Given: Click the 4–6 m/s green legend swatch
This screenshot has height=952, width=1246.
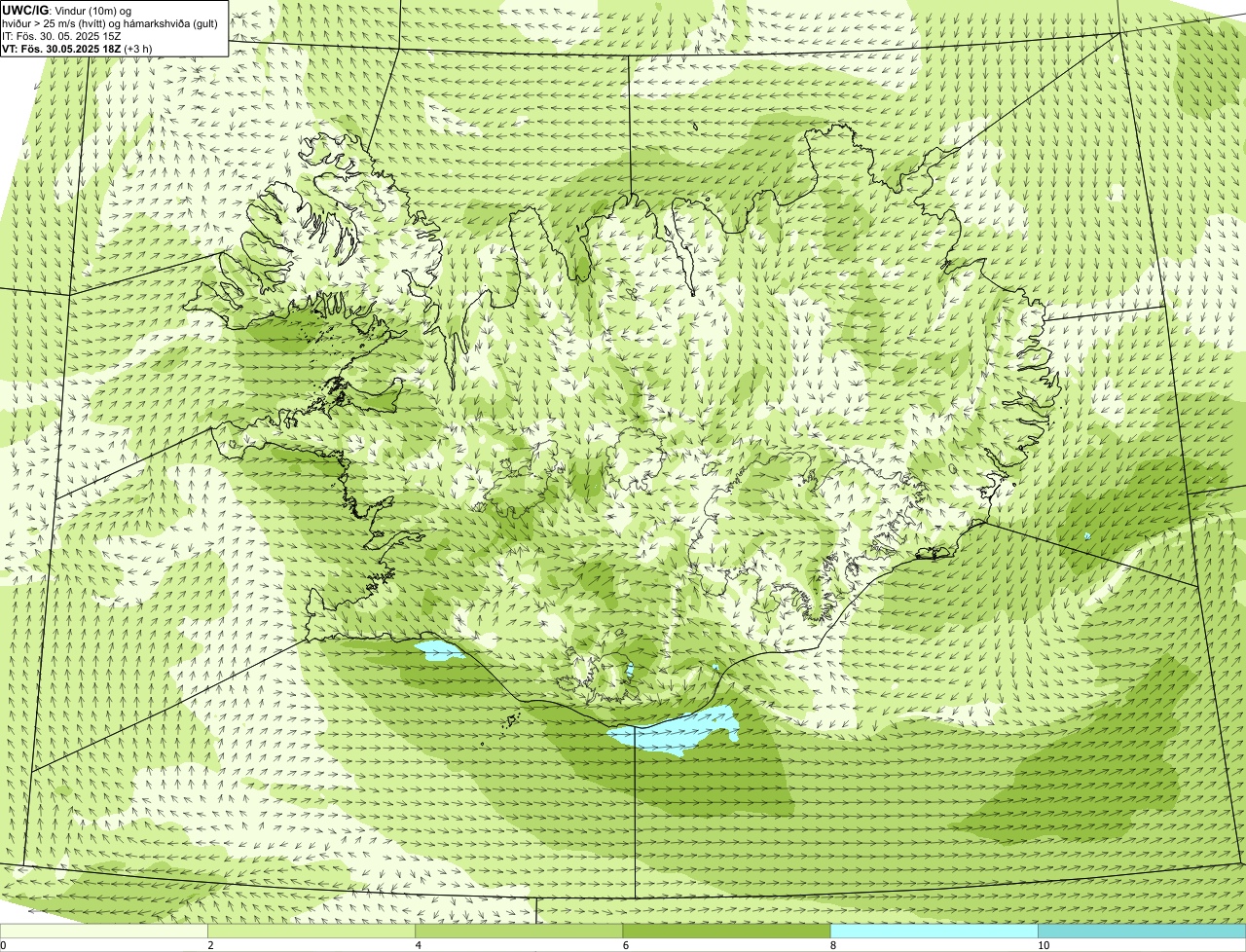Looking at the screenshot, I should 519,932.
